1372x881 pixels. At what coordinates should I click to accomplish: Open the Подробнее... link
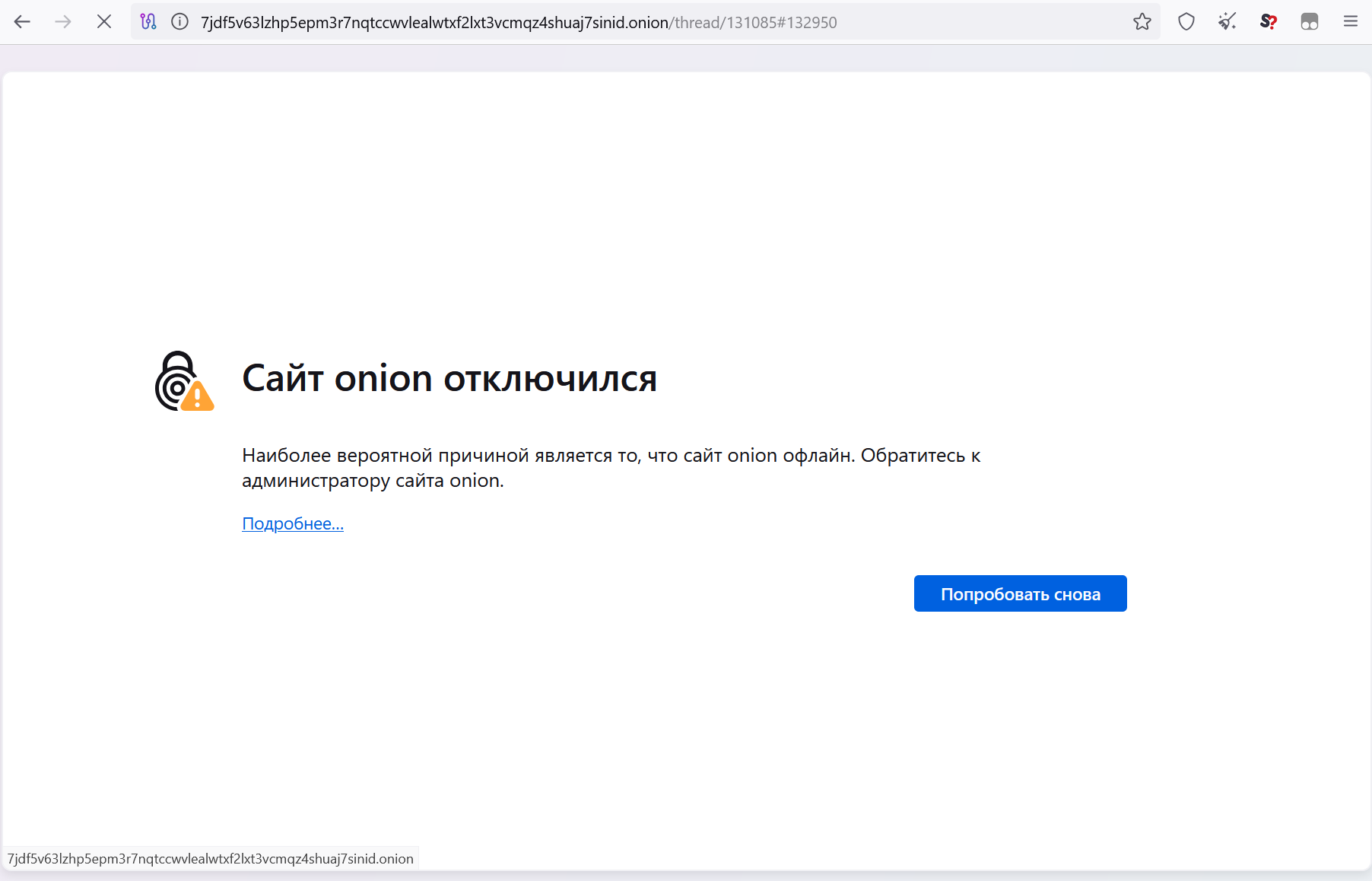pos(293,523)
